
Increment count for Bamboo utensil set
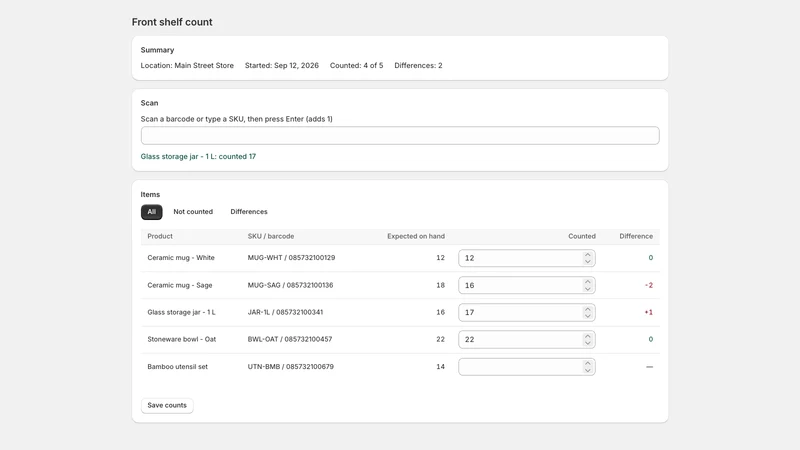588,363
